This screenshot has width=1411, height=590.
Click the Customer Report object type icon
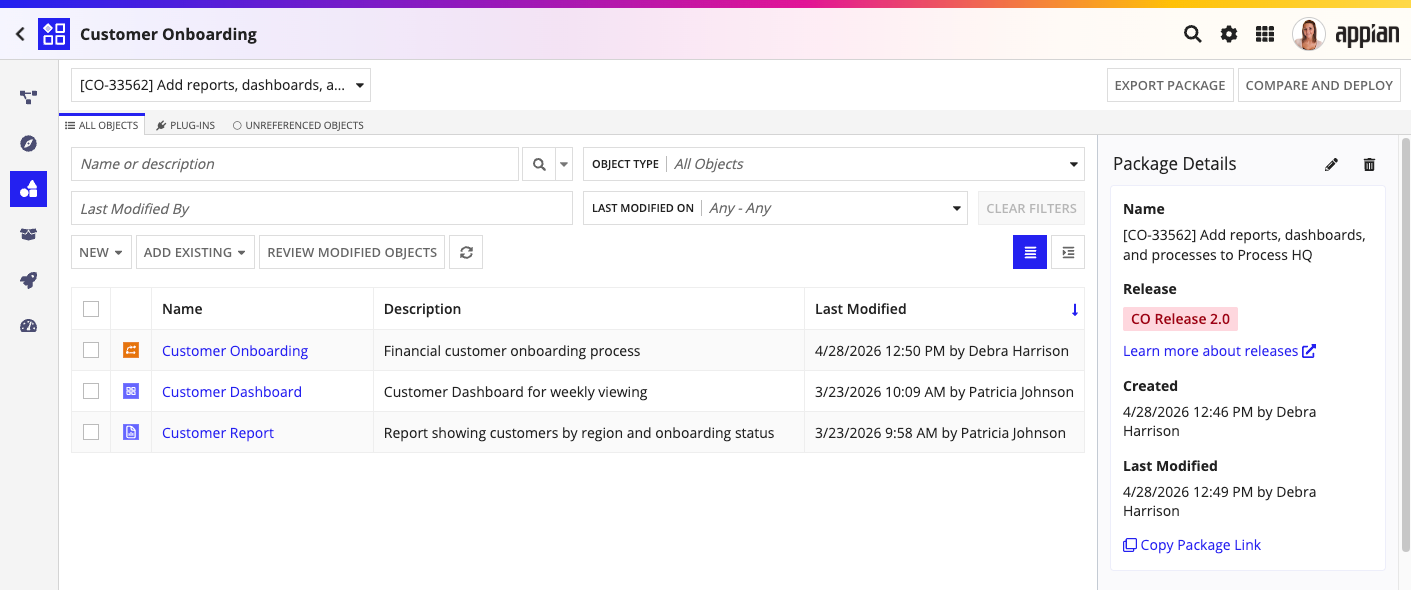coord(131,432)
